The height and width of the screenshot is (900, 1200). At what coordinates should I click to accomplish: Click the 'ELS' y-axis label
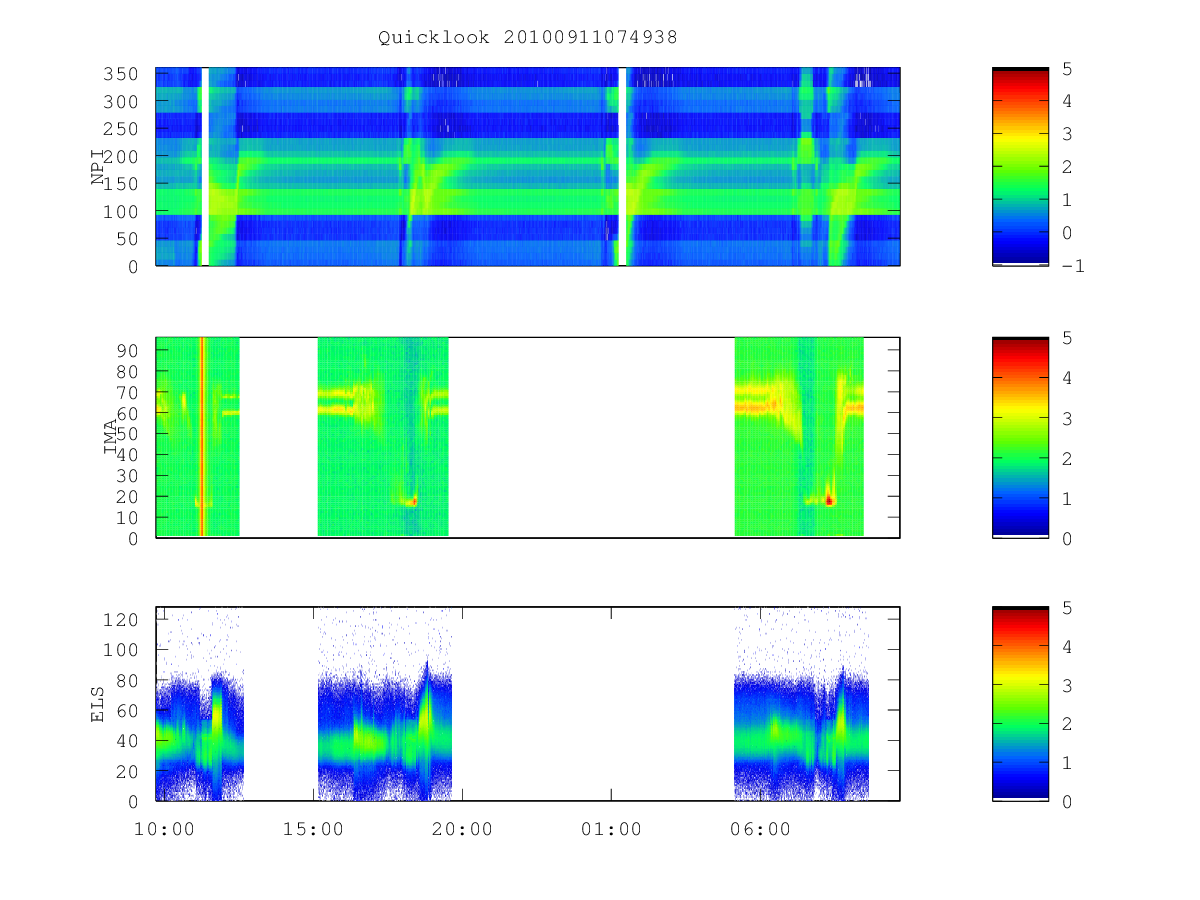98,704
